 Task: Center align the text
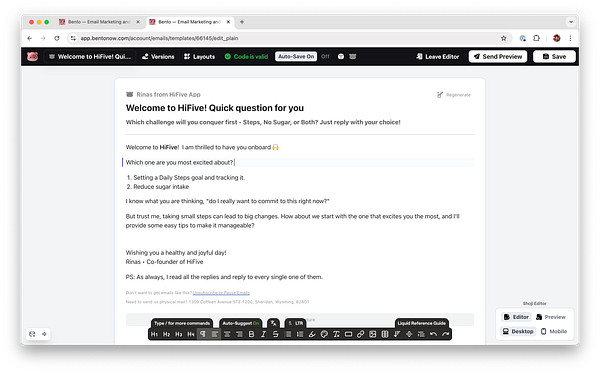(227, 334)
